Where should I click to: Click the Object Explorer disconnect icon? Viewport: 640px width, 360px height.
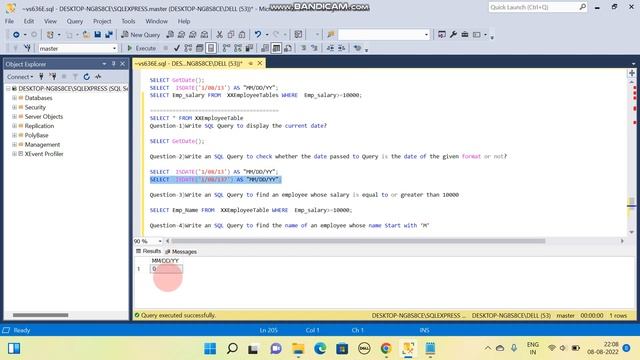click(x=53, y=77)
